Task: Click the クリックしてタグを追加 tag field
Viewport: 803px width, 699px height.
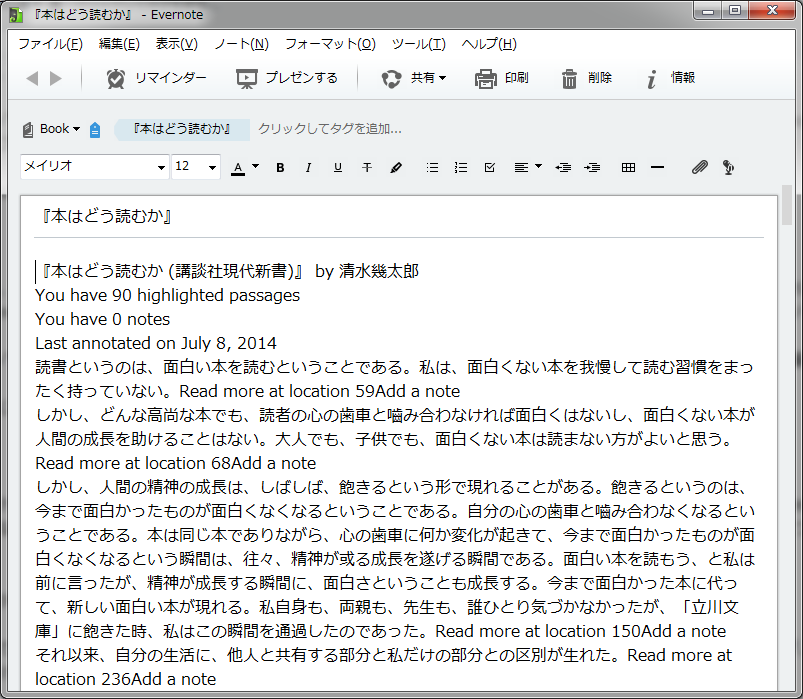Action: pos(330,129)
